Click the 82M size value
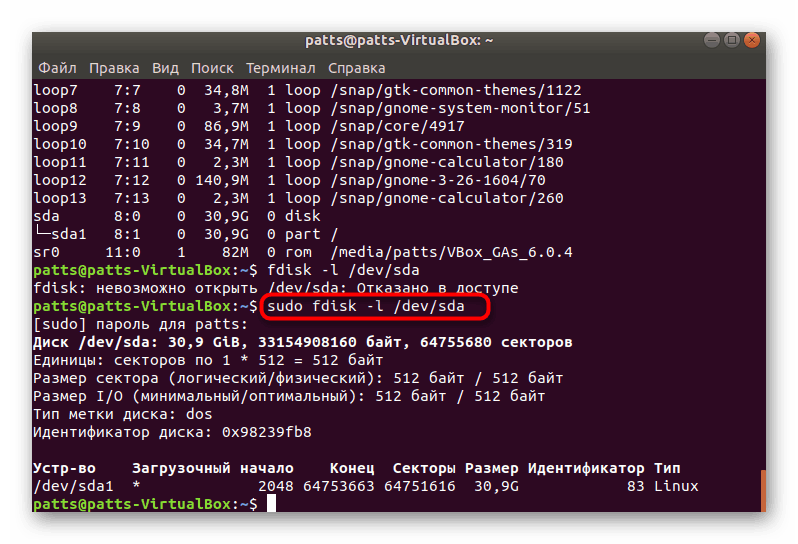The width and height of the screenshot is (798, 544). (x=235, y=252)
